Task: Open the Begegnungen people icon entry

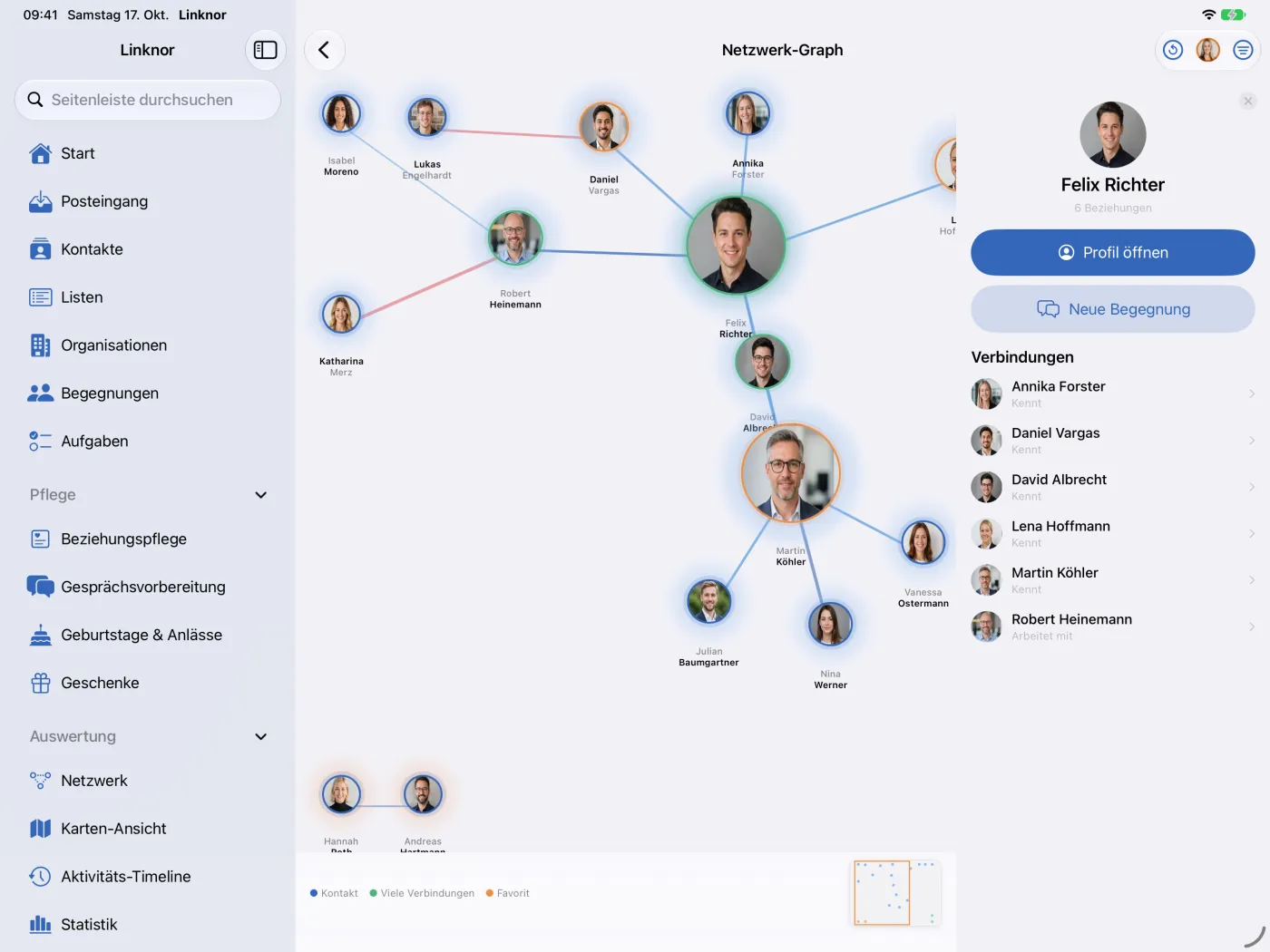Action: (148, 393)
